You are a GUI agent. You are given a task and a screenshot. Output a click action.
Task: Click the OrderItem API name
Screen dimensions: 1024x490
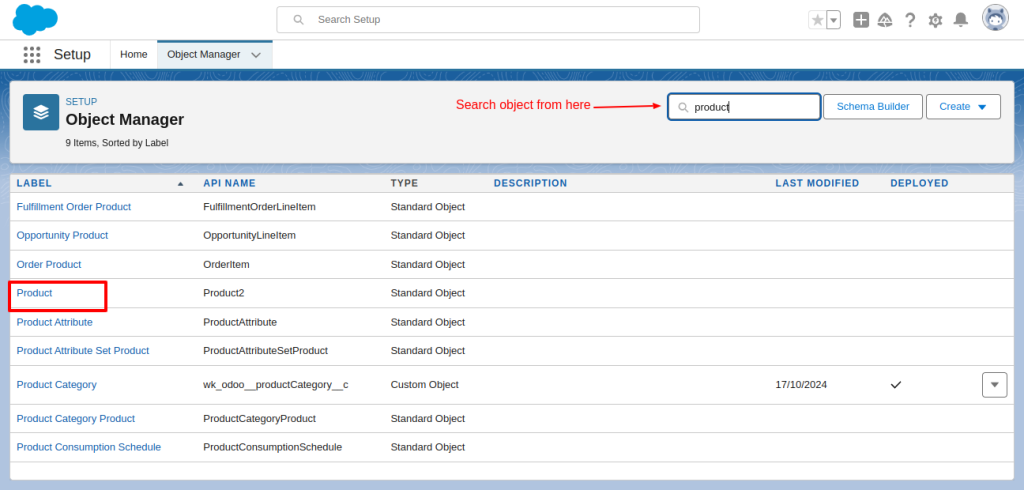pos(226,265)
